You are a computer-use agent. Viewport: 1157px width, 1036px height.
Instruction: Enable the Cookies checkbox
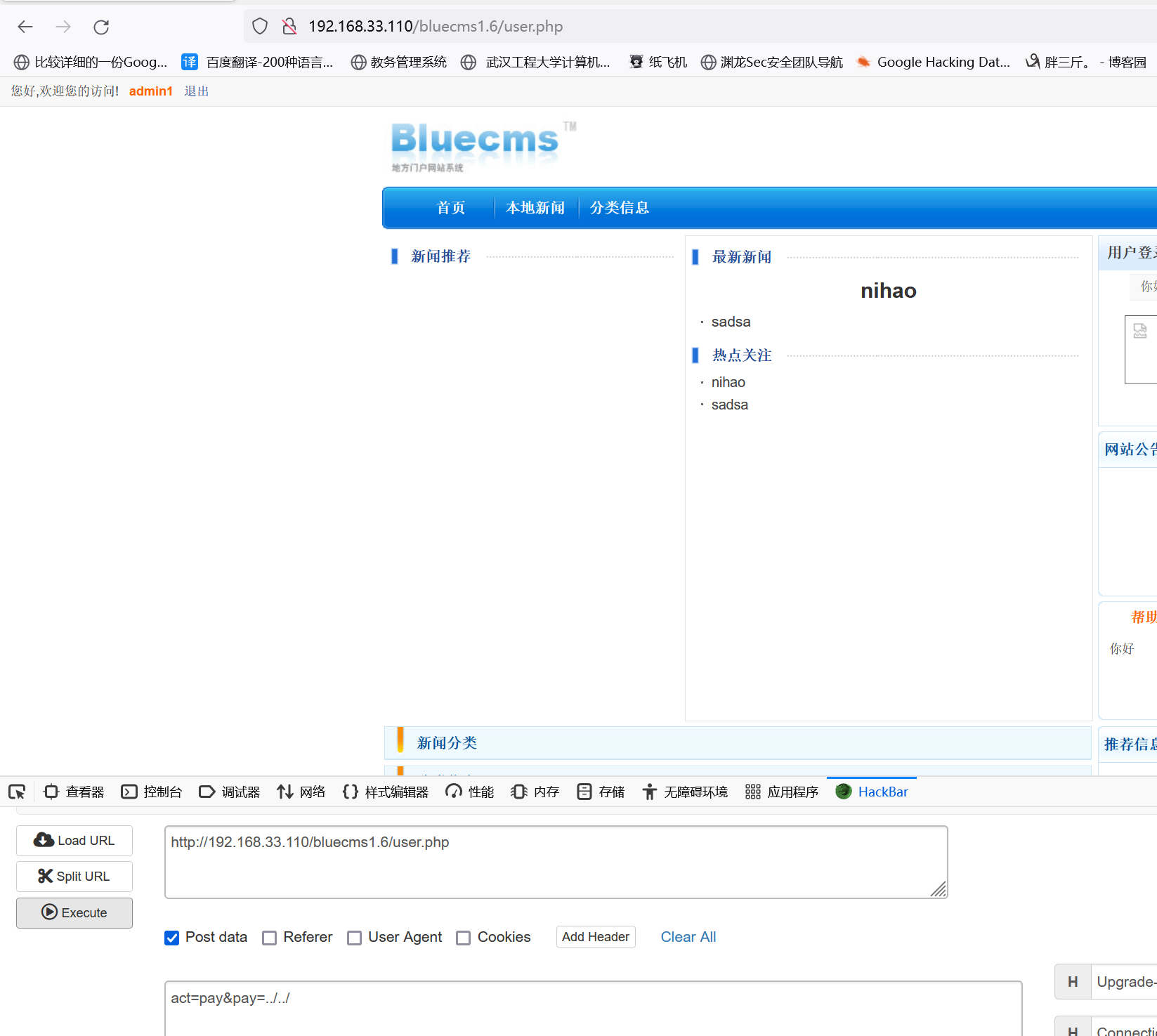click(x=464, y=938)
